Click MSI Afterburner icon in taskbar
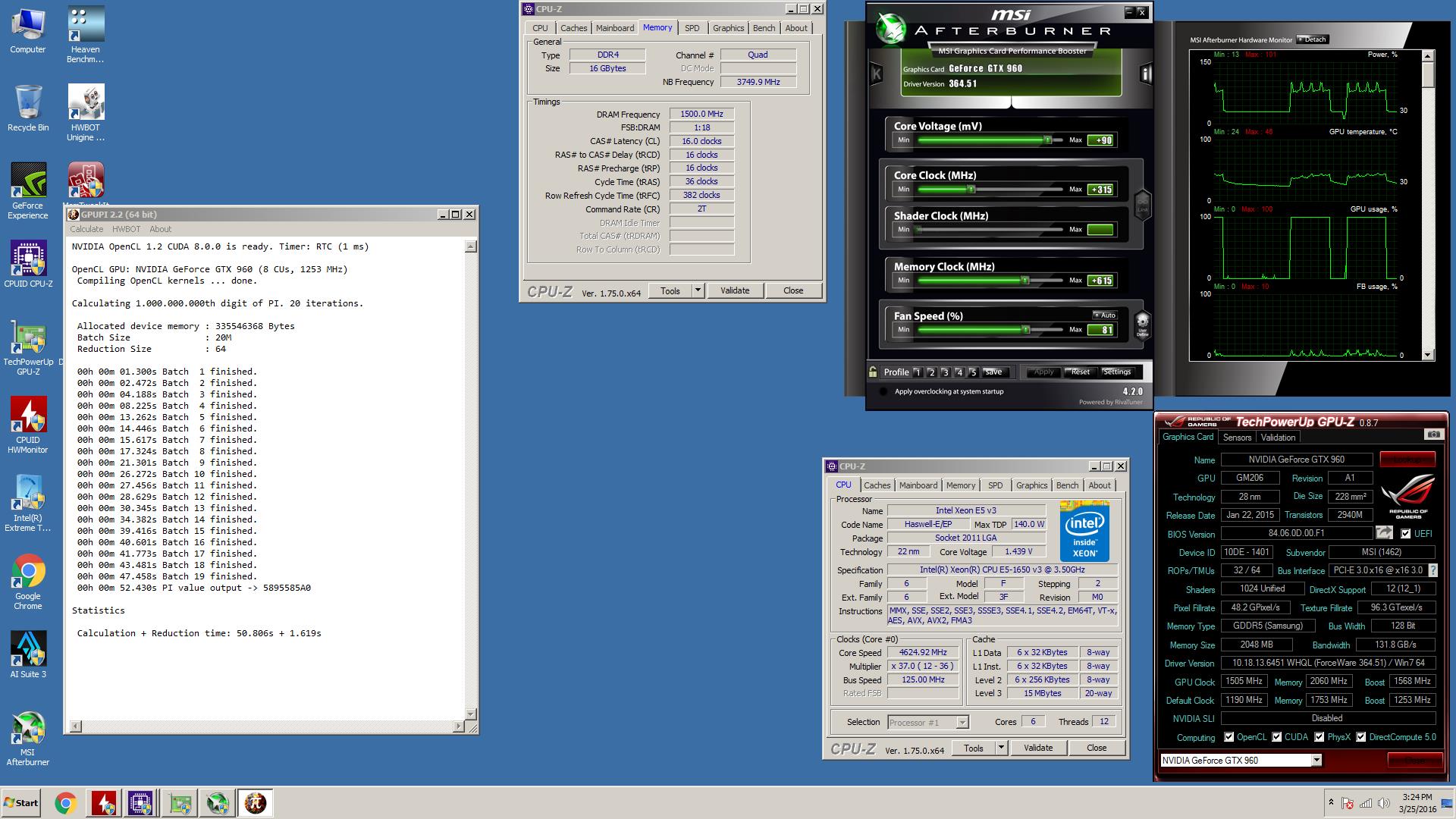 pos(217,803)
